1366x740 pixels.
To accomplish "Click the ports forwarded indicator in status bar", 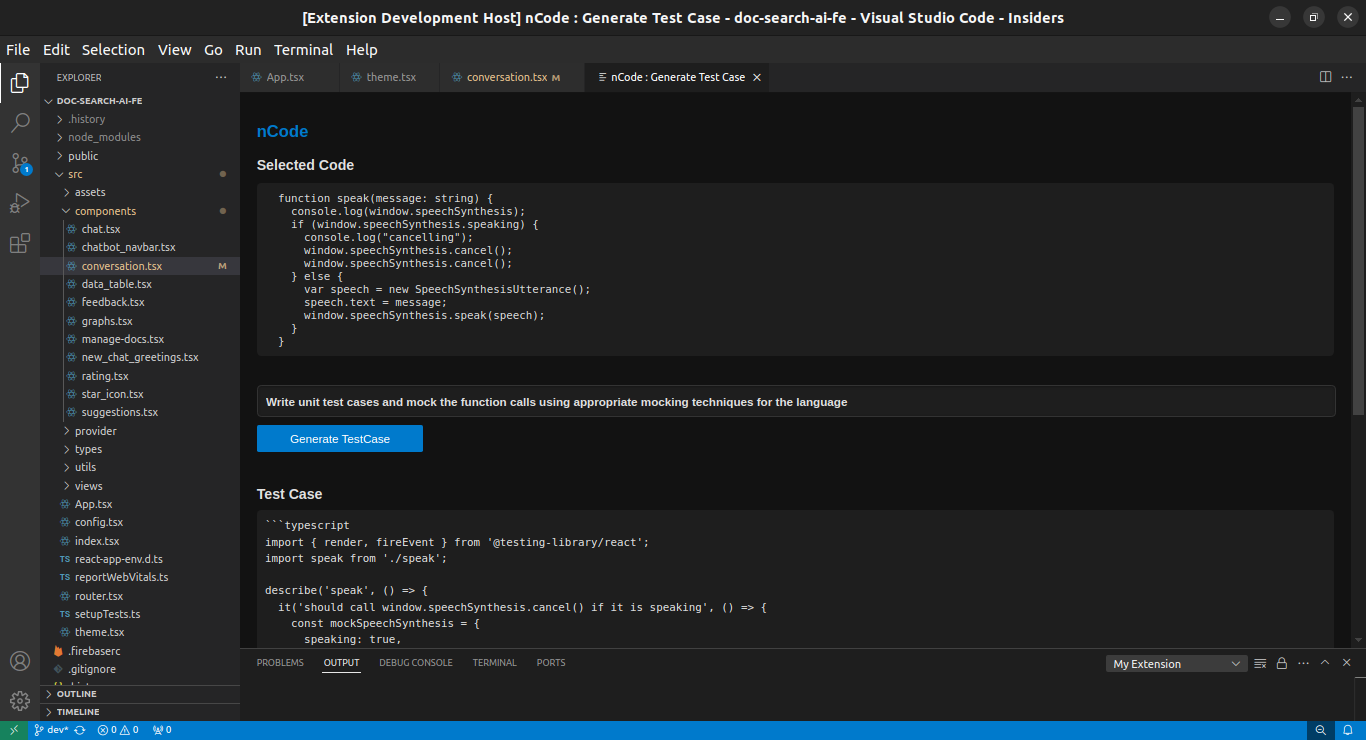I will tap(162, 730).
